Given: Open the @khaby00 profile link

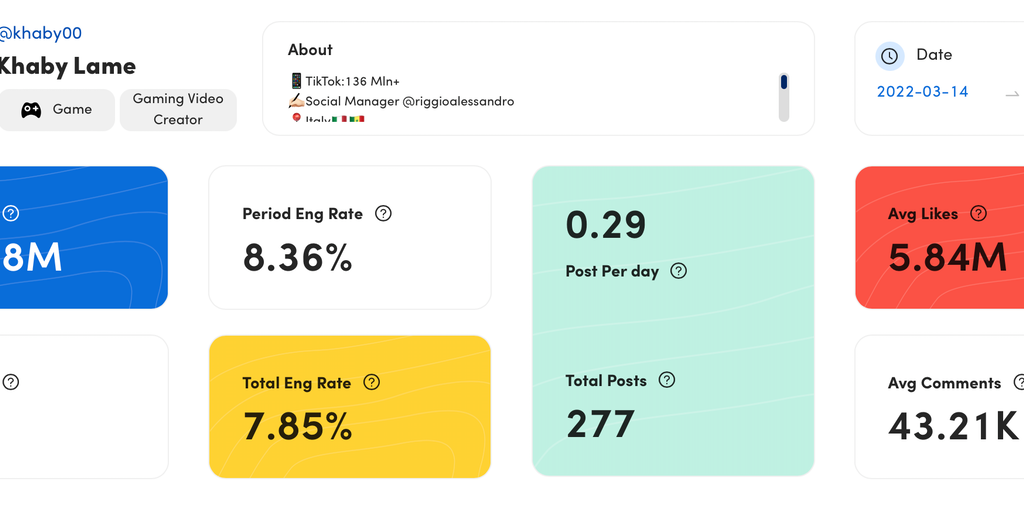Looking at the screenshot, I should click(40, 33).
